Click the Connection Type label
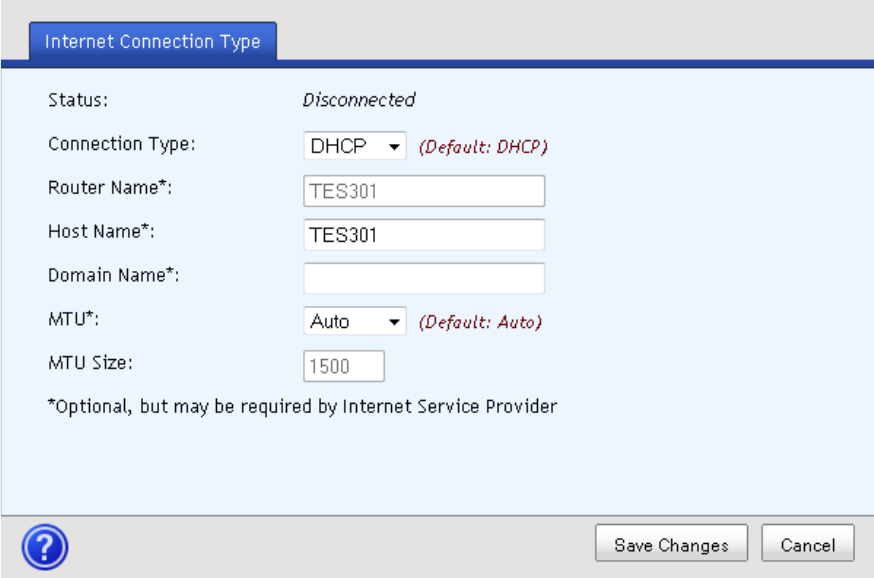The height and width of the screenshot is (578, 874). click(121, 144)
